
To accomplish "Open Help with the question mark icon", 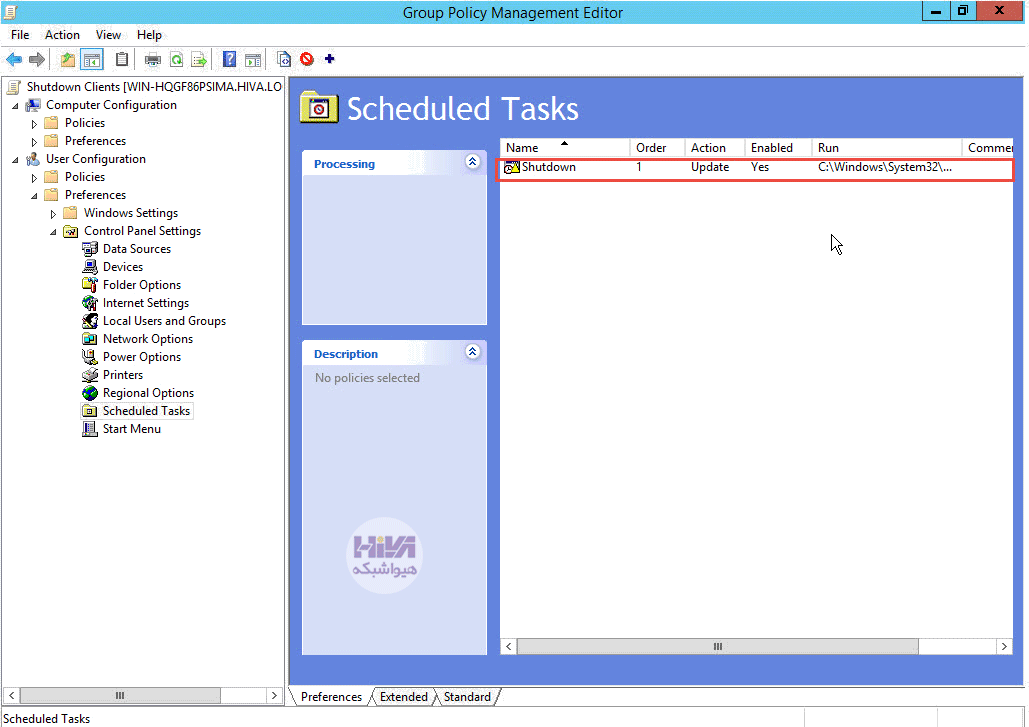I will tap(229, 60).
